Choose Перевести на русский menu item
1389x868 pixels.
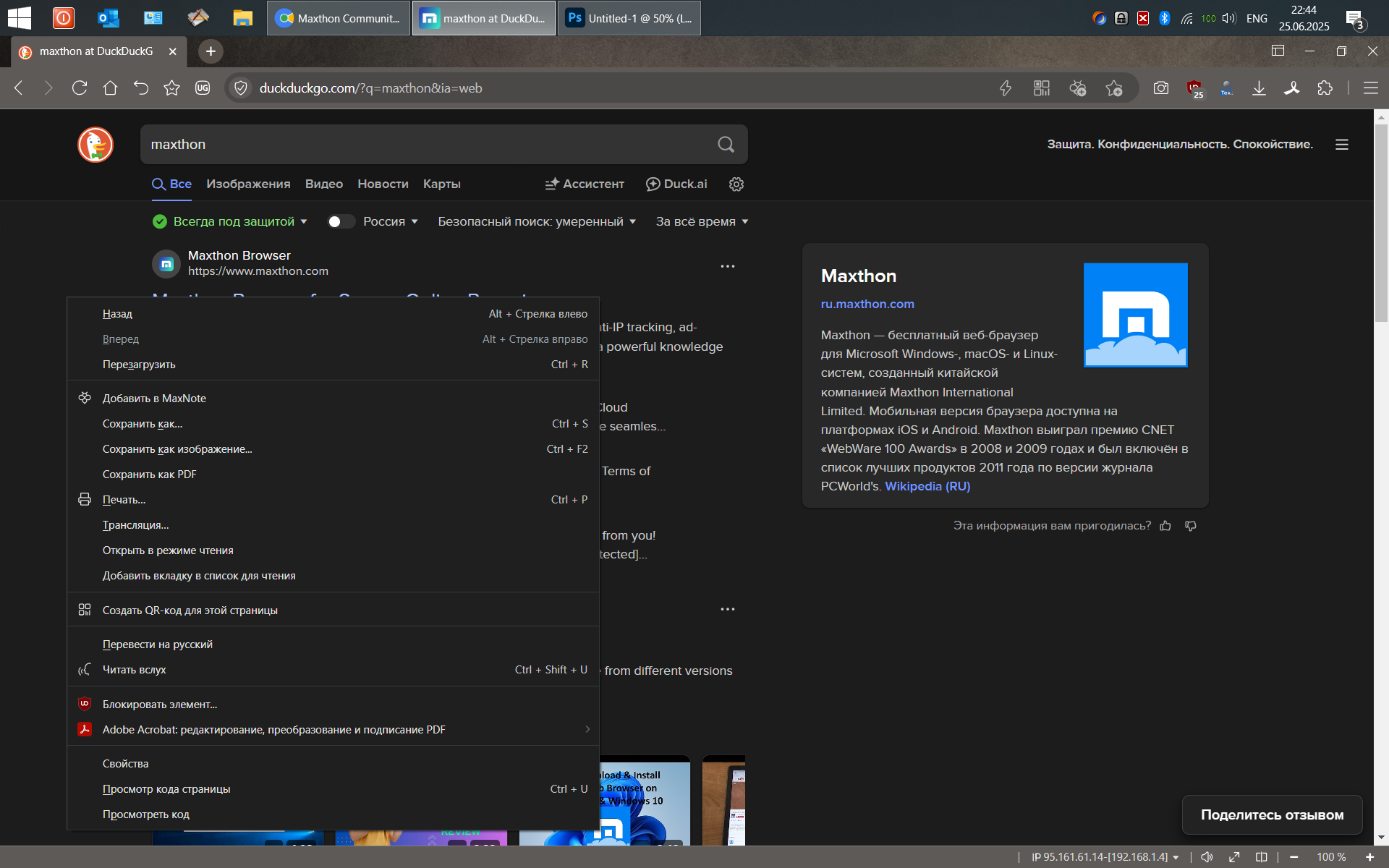[333, 644]
